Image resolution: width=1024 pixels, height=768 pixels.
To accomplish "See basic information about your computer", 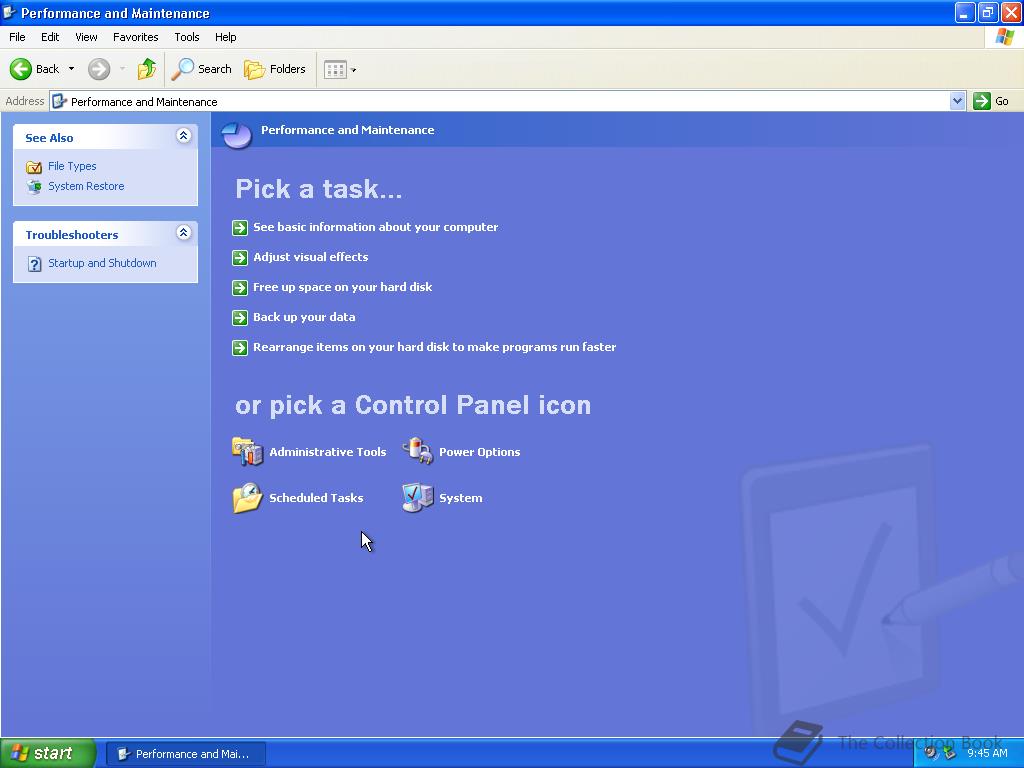I will [x=376, y=227].
